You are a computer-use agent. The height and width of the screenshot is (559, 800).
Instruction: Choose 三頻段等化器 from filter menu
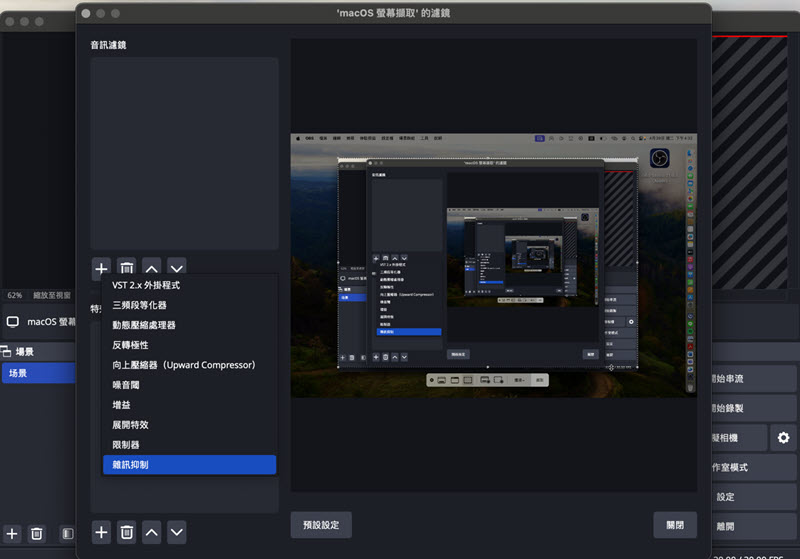coord(190,305)
